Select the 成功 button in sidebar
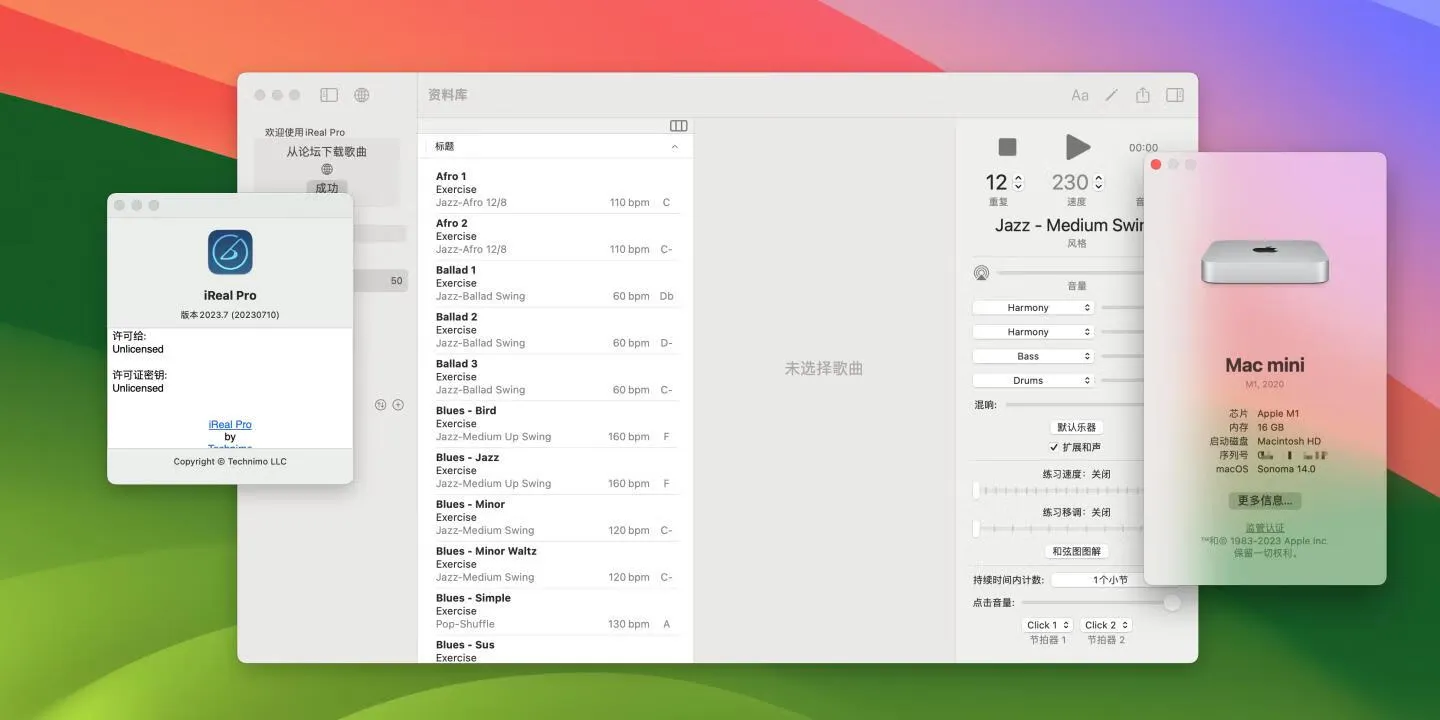Image resolution: width=1440 pixels, height=720 pixels. coord(327,187)
